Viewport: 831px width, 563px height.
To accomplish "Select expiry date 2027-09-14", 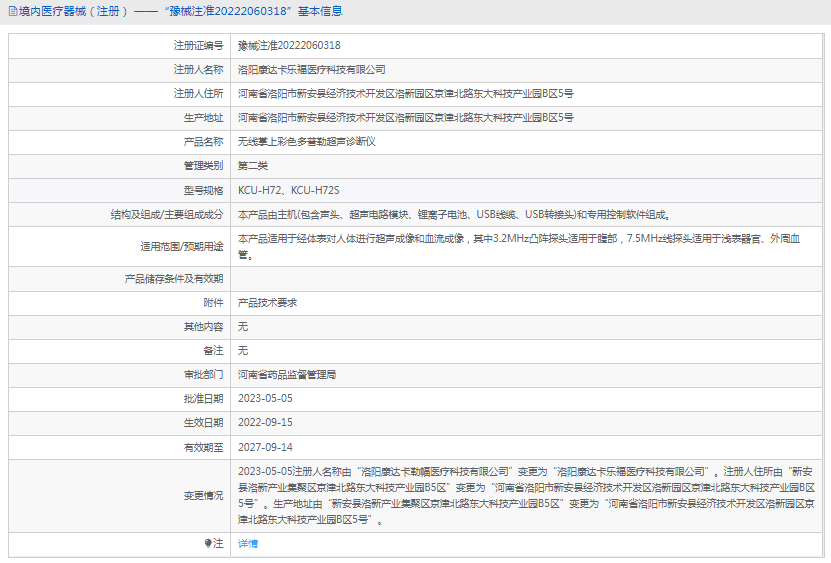I will coord(265,447).
